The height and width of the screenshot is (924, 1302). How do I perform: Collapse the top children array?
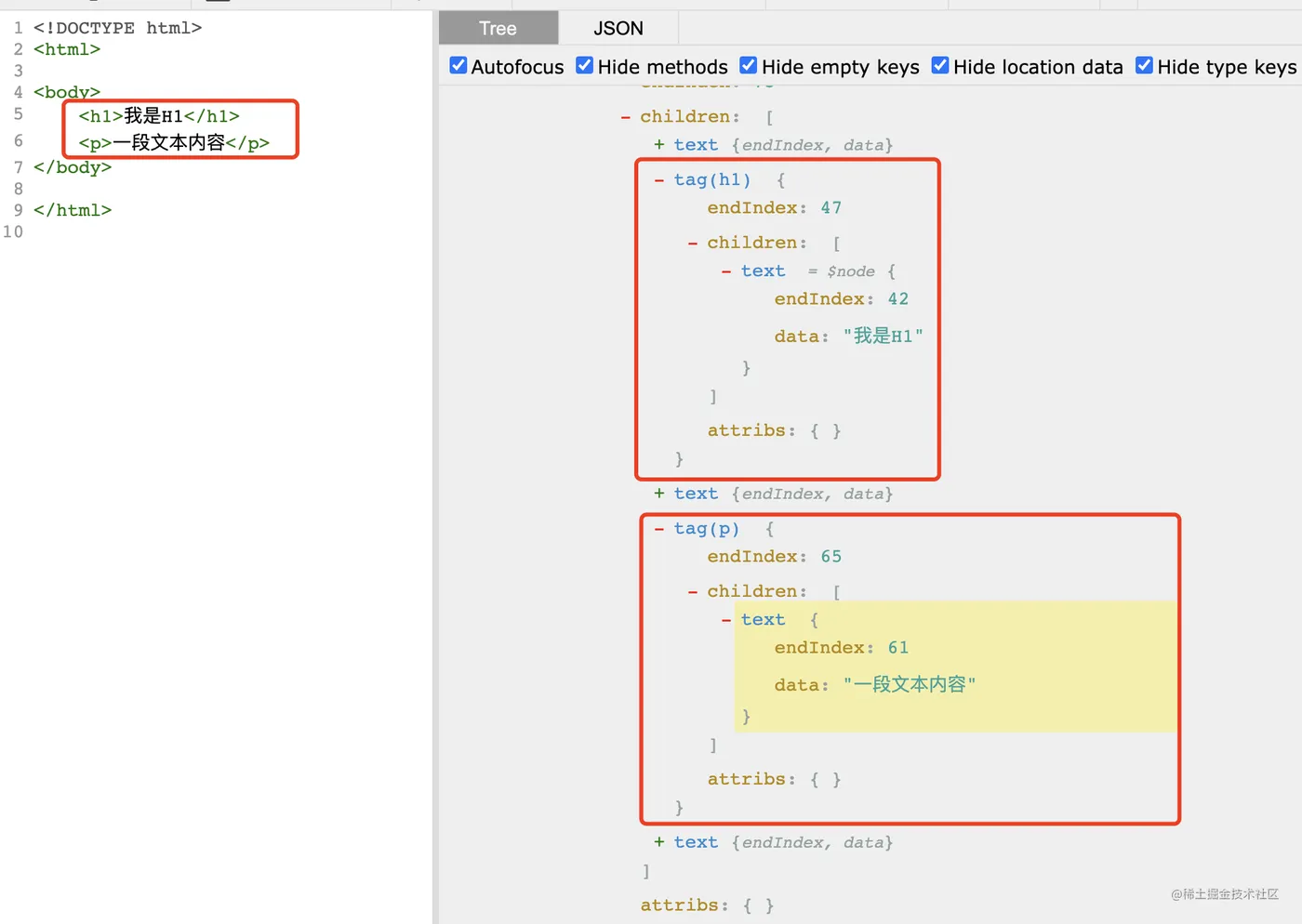(x=625, y=117)
